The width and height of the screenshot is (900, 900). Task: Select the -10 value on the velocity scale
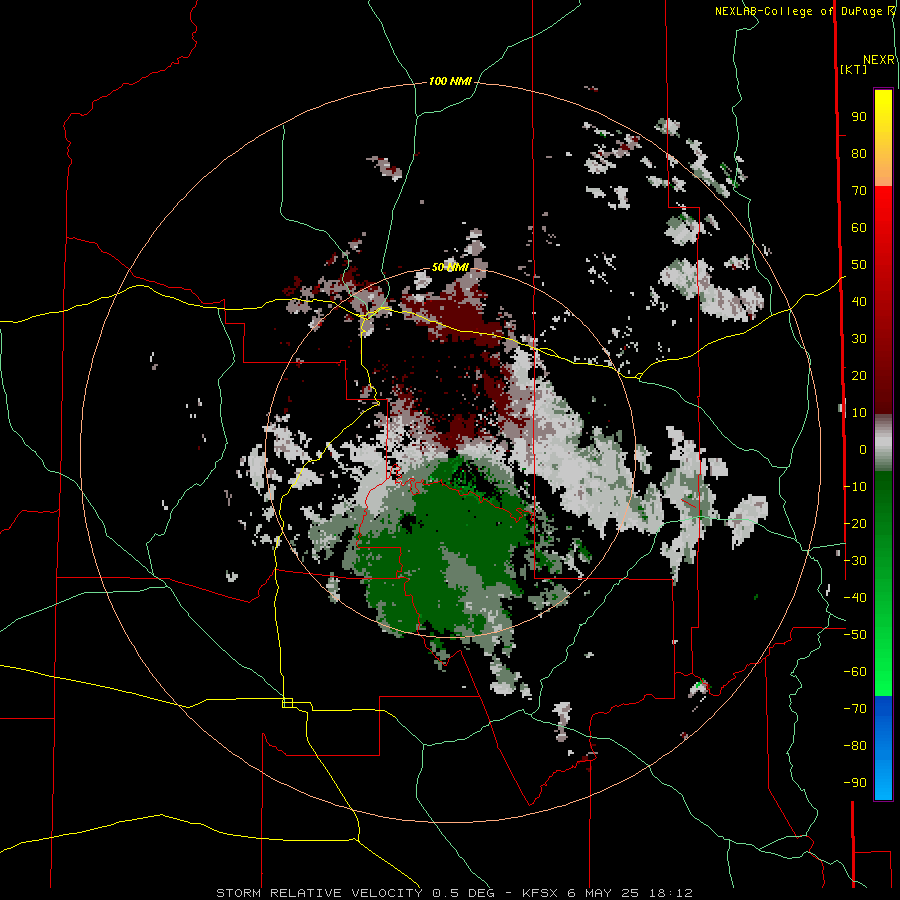pos(855,487)
